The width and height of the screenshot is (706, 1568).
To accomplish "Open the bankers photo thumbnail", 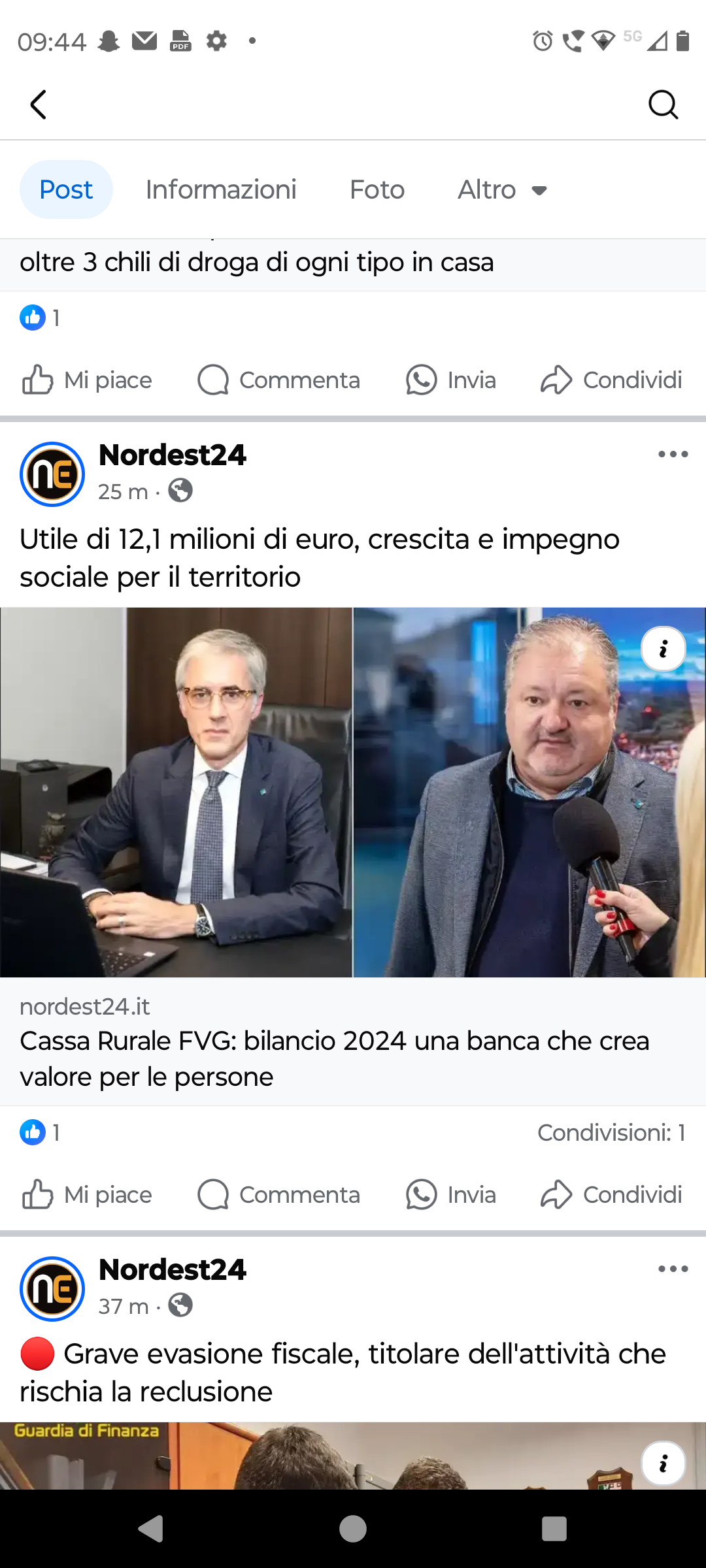I will pyautogui.click(x=353, y=792).
